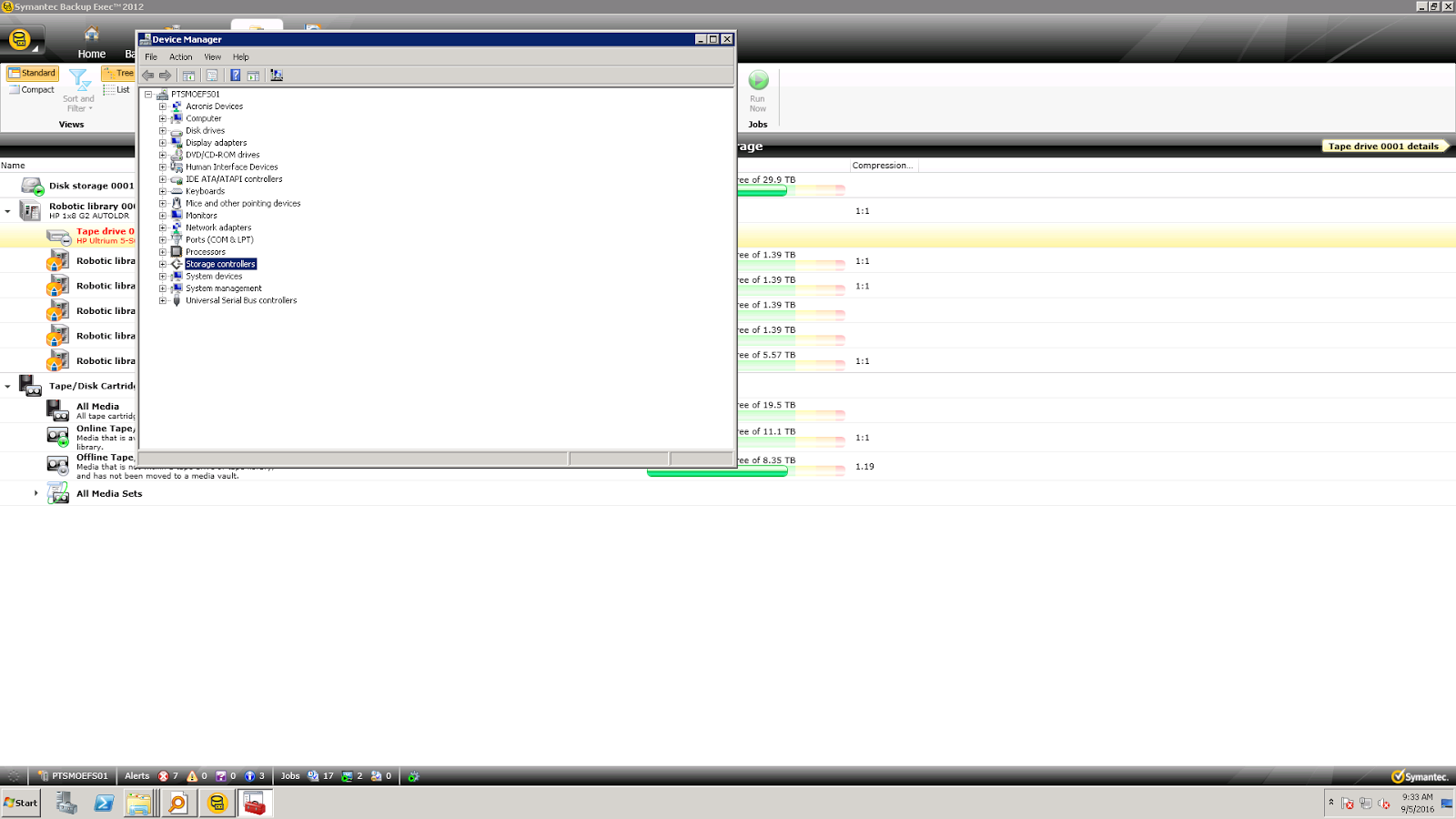
Task: Open the Action menu in Device Manager
Action: [180, 56]
